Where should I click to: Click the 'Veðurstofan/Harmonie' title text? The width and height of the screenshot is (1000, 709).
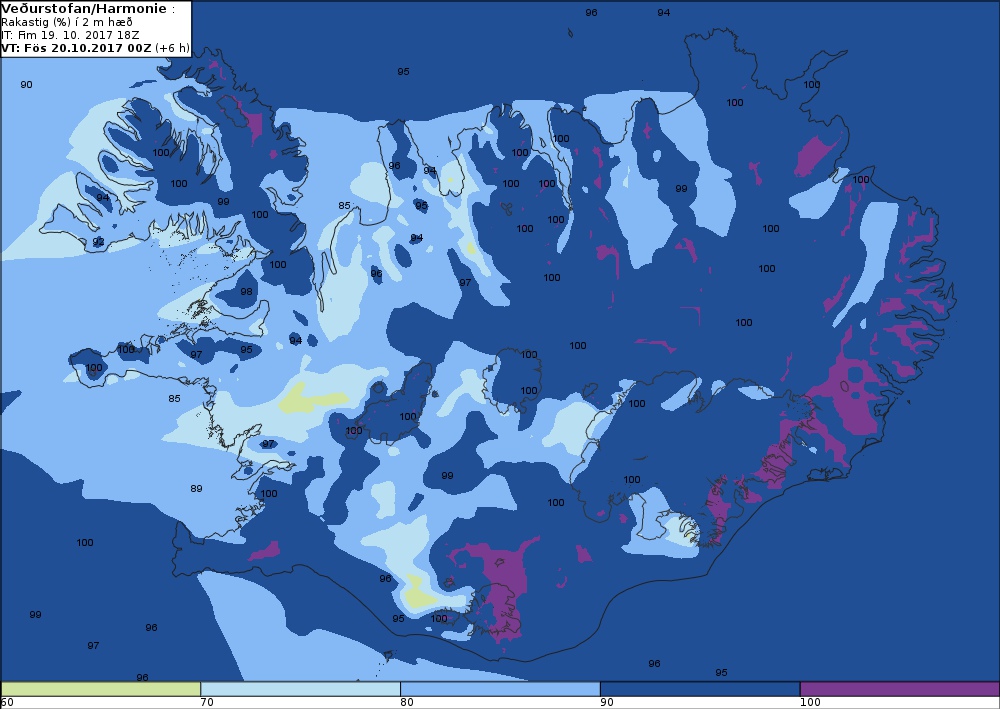click(84, 9)
